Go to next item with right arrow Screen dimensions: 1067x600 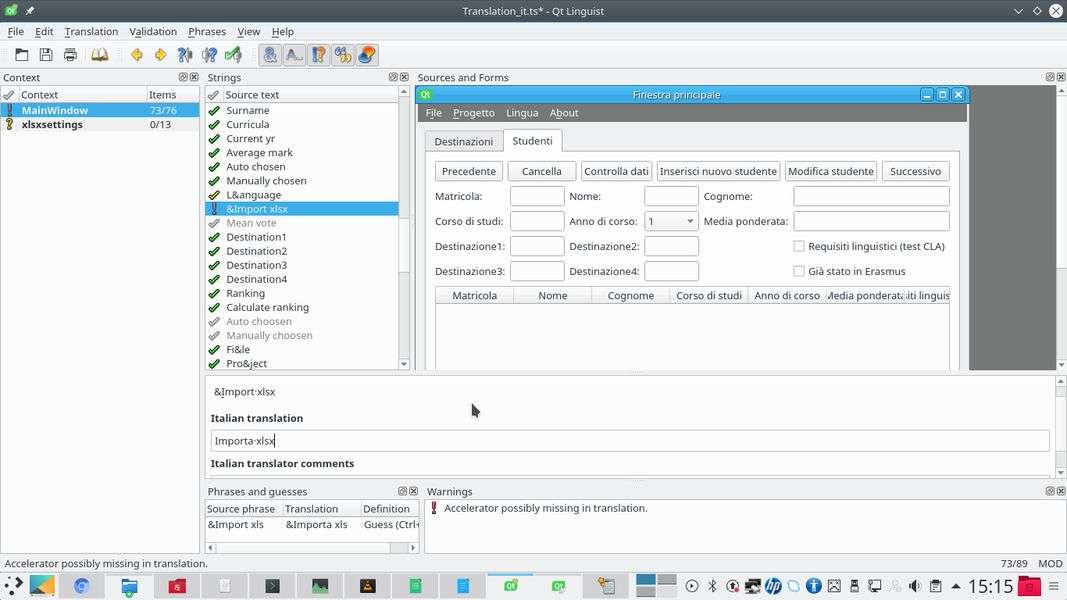(x=160, y=55)
